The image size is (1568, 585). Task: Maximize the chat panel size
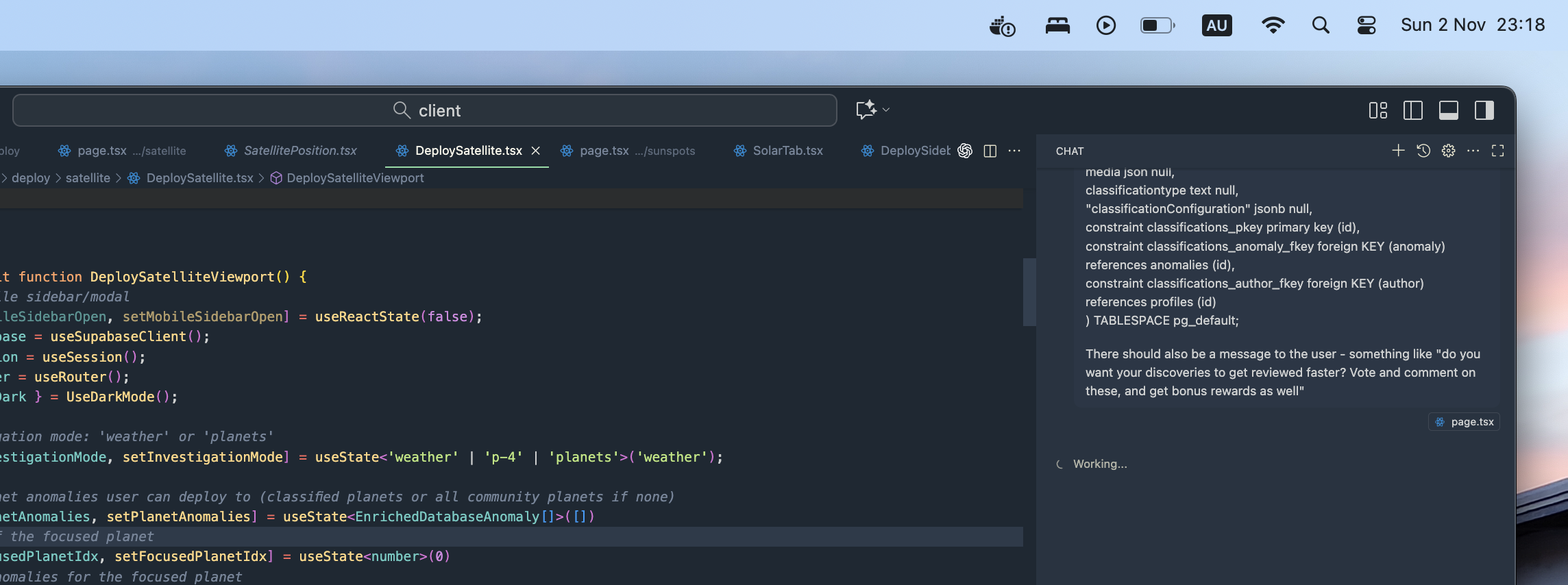click(1498, 151)
